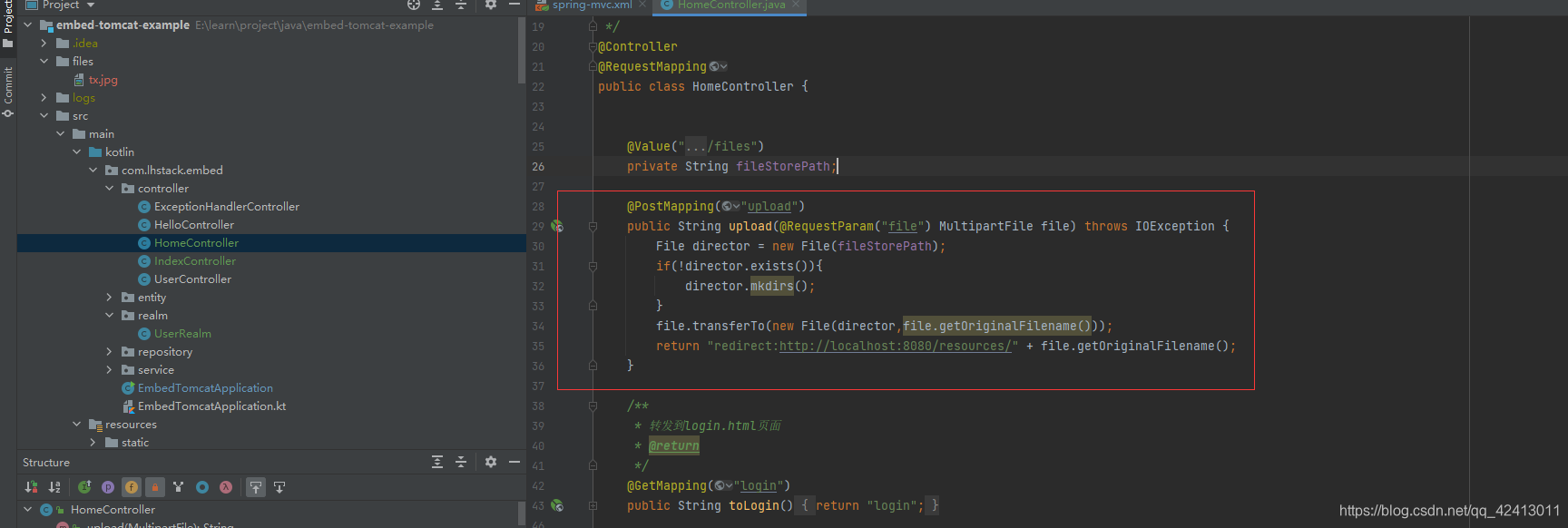The image size is (1568, 528).
Task: Sort Structure alphabetically icon
Action: 54,487
